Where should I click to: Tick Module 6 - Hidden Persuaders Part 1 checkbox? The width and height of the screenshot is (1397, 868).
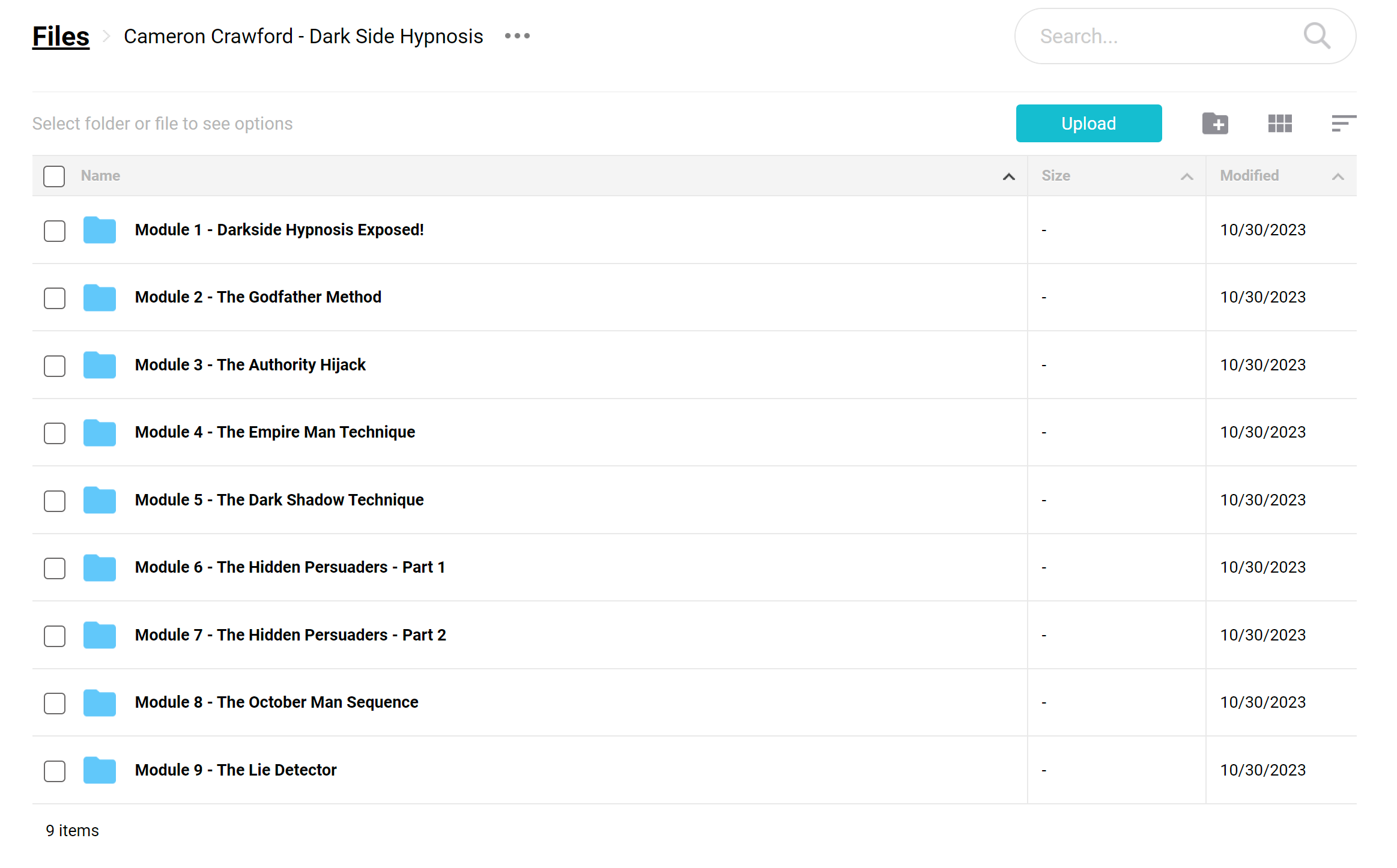55,568
